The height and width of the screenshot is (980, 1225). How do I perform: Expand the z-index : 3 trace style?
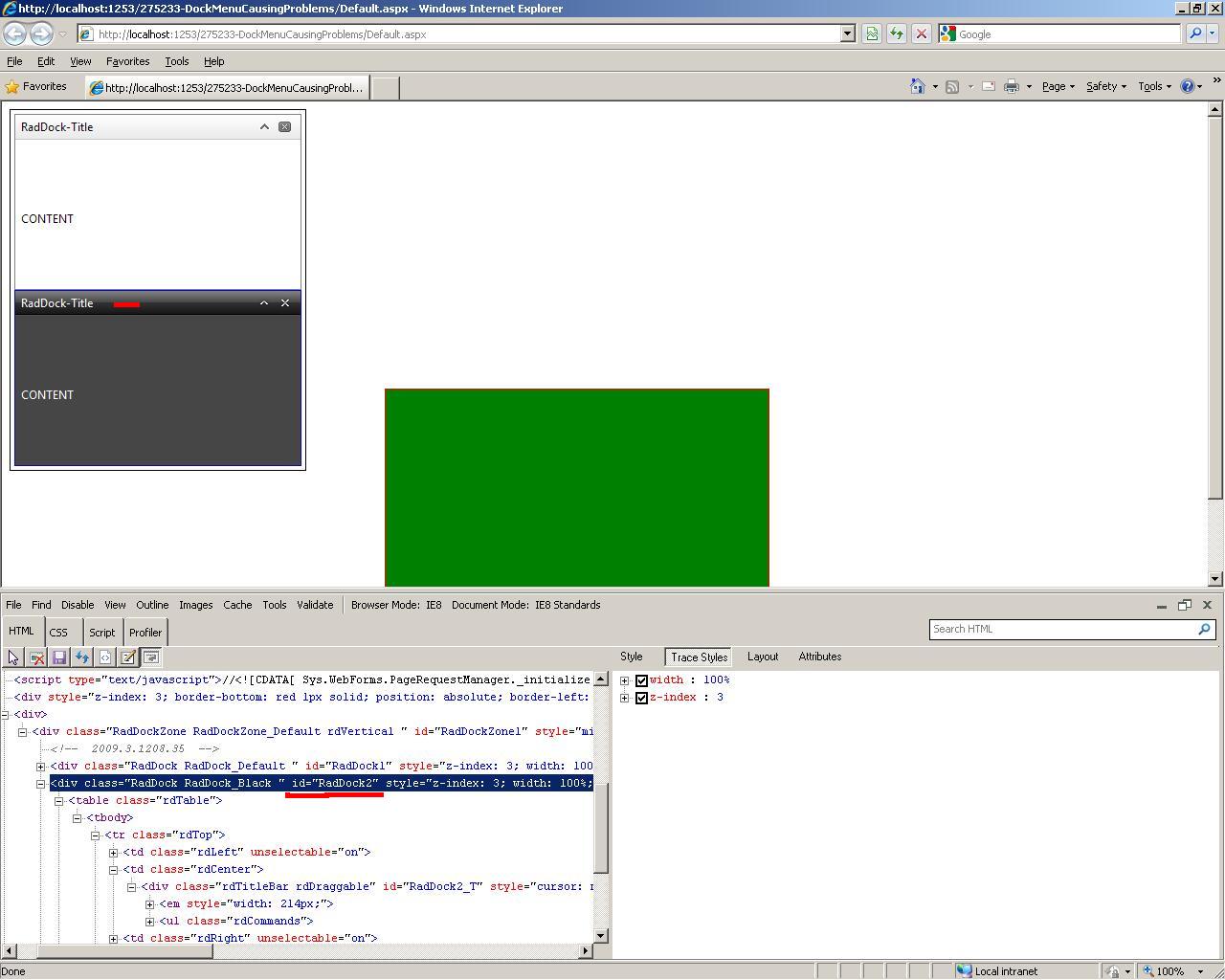[x=625, y=698]
